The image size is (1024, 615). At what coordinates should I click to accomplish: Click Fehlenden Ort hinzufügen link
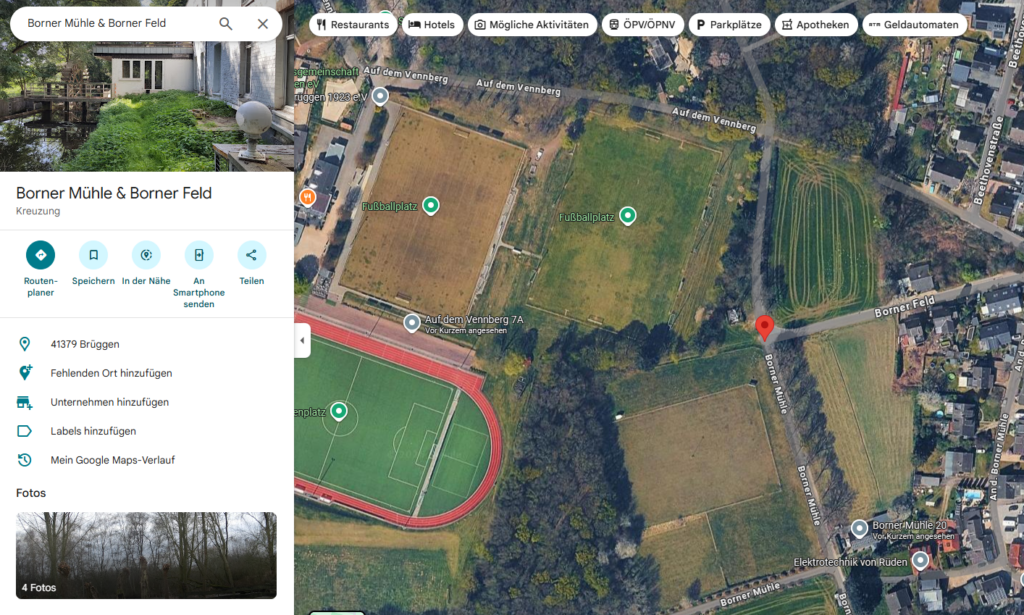point(111,373)
